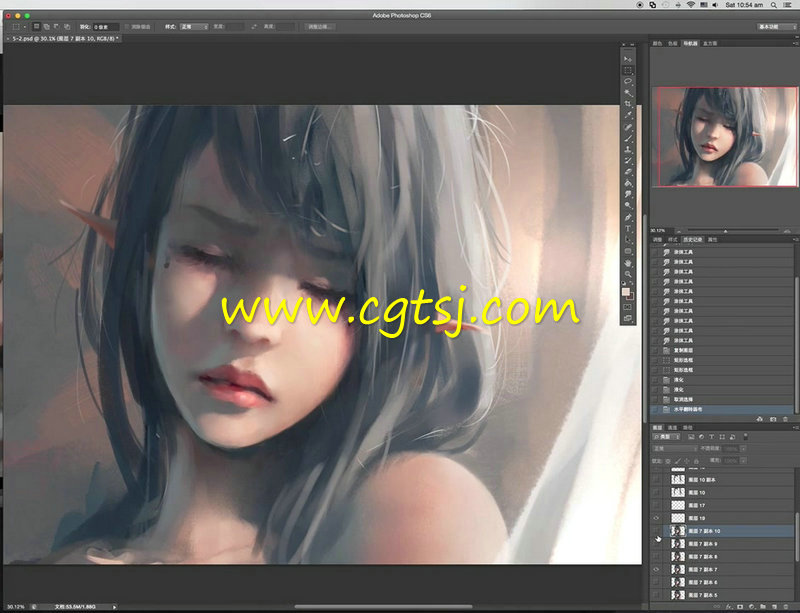Switch to the 路径 tab

(x=688, y=428)
